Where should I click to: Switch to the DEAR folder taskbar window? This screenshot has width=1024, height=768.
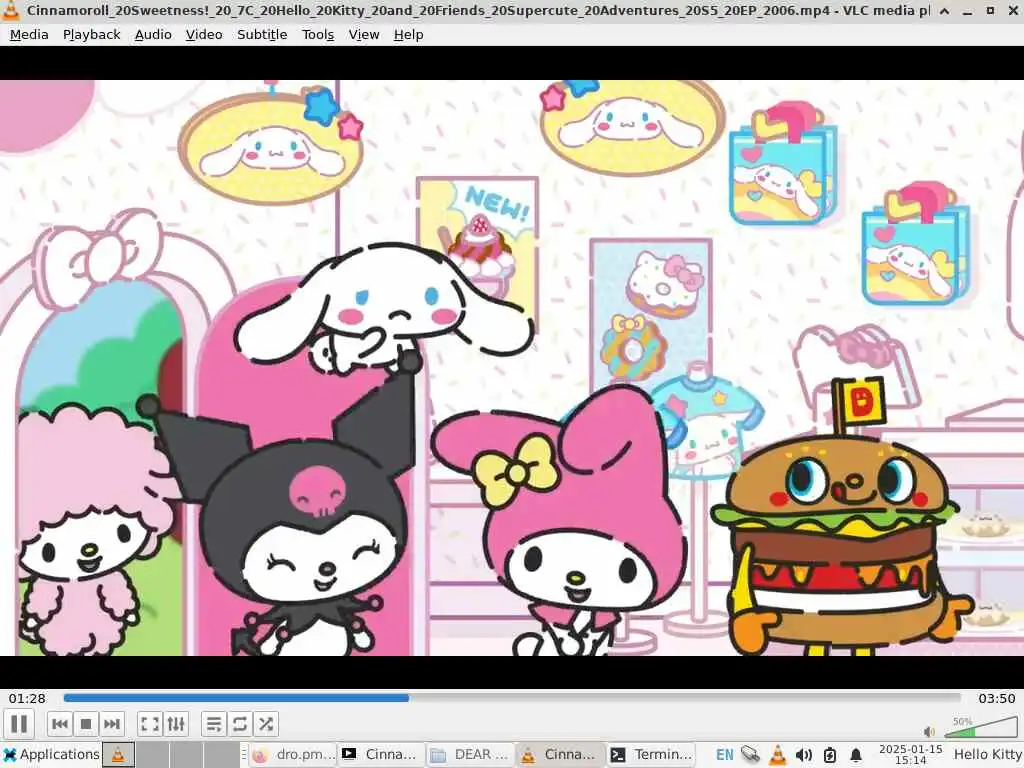471,755
